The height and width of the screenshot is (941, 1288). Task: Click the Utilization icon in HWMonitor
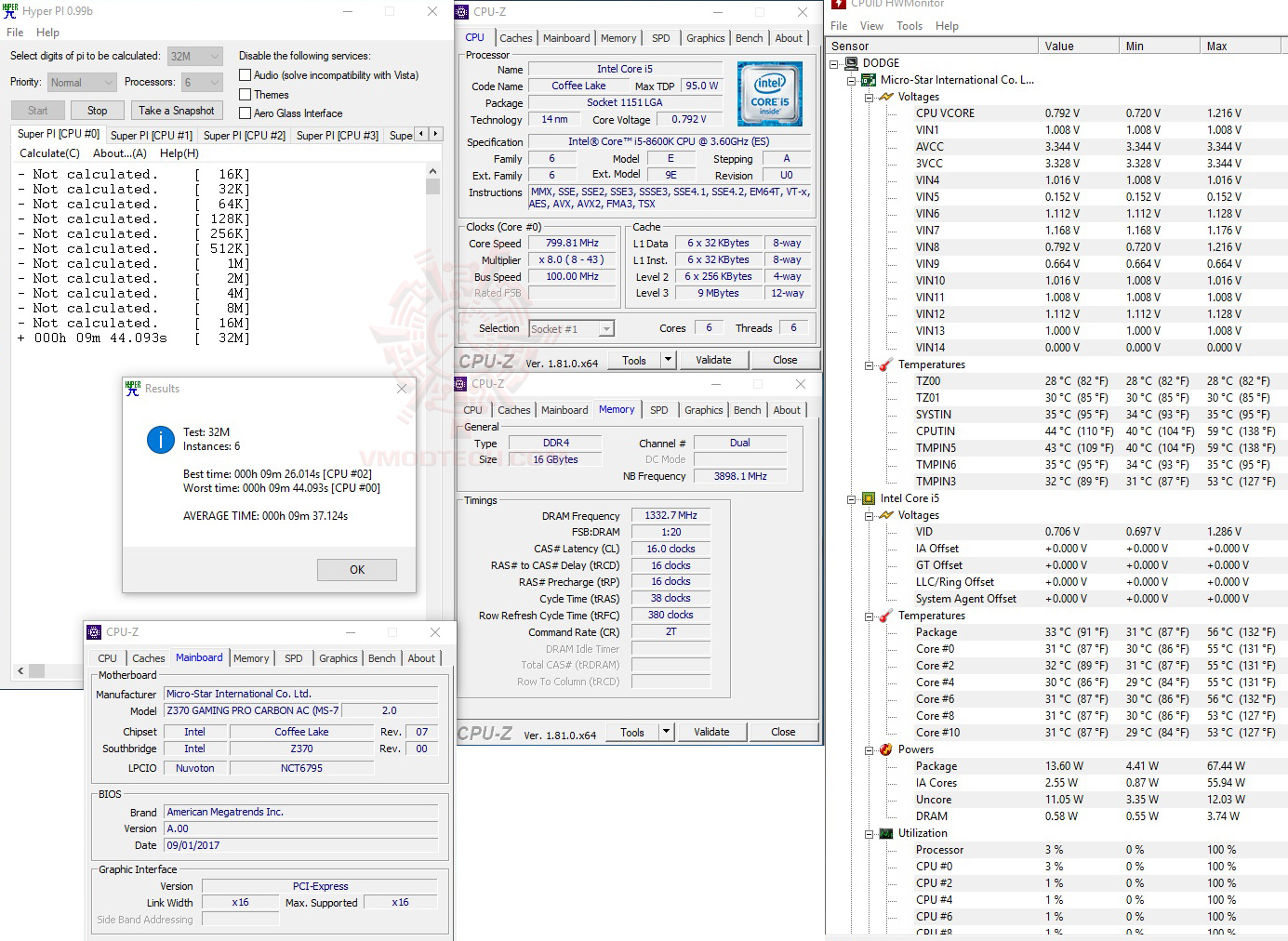(886, 833)
